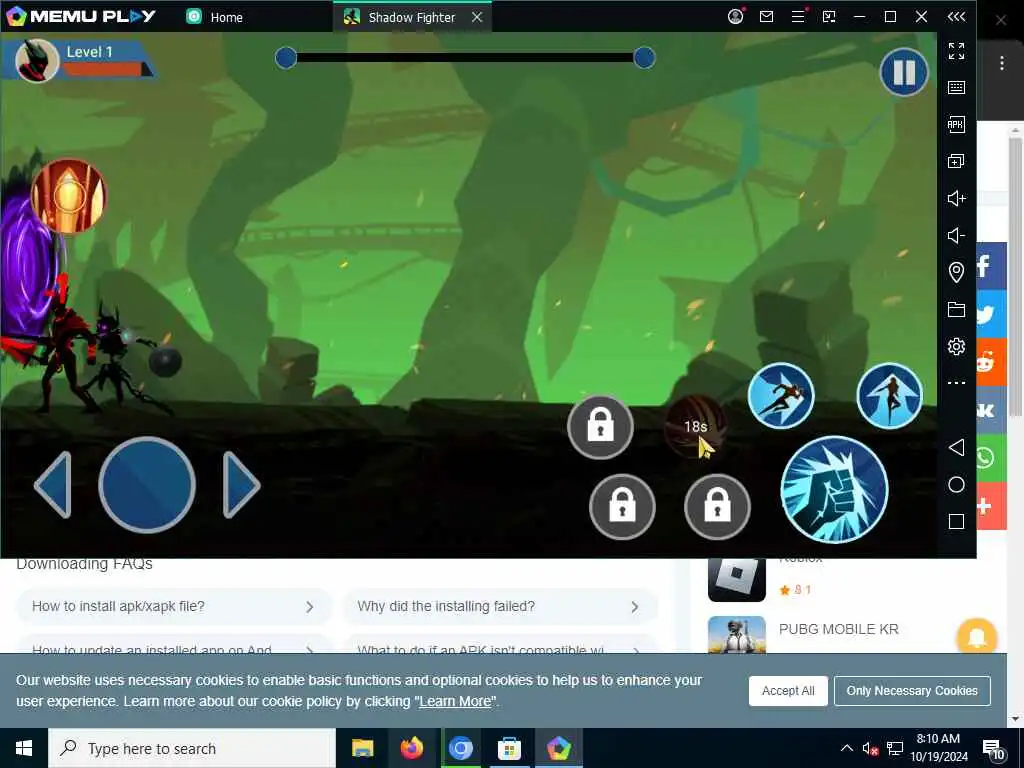Screen dimensions: 1024x768
Task: Open MEmu settings gear icon
Action: pyautogui.click(x=956, y=346)
